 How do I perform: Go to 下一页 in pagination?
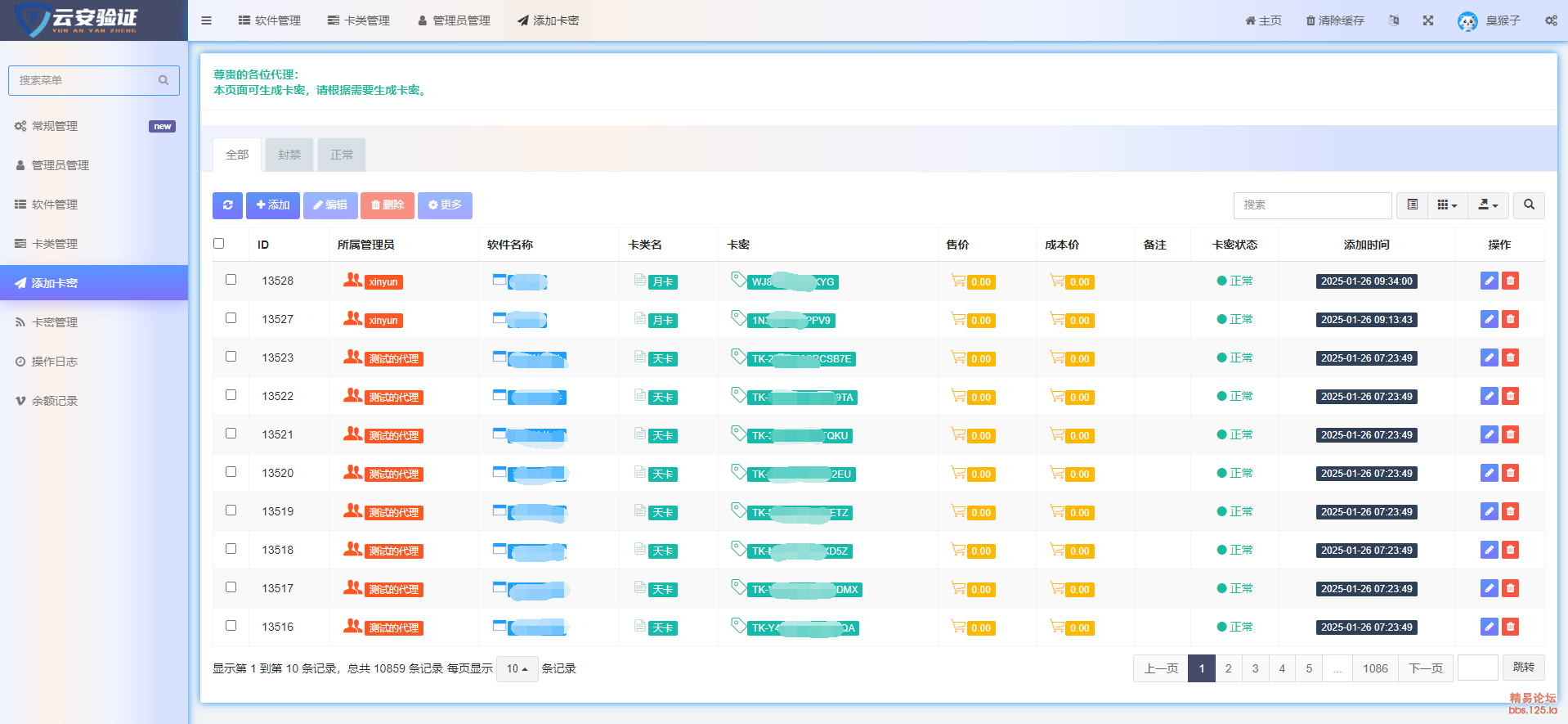[1425, 668]
